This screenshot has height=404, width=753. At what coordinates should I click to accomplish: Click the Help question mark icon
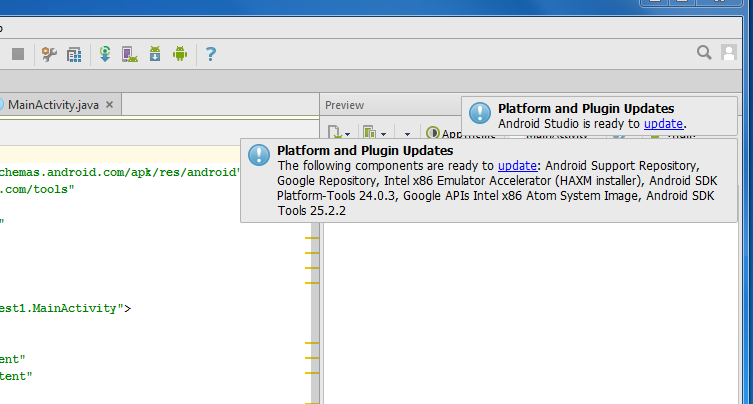pos(210,54)
